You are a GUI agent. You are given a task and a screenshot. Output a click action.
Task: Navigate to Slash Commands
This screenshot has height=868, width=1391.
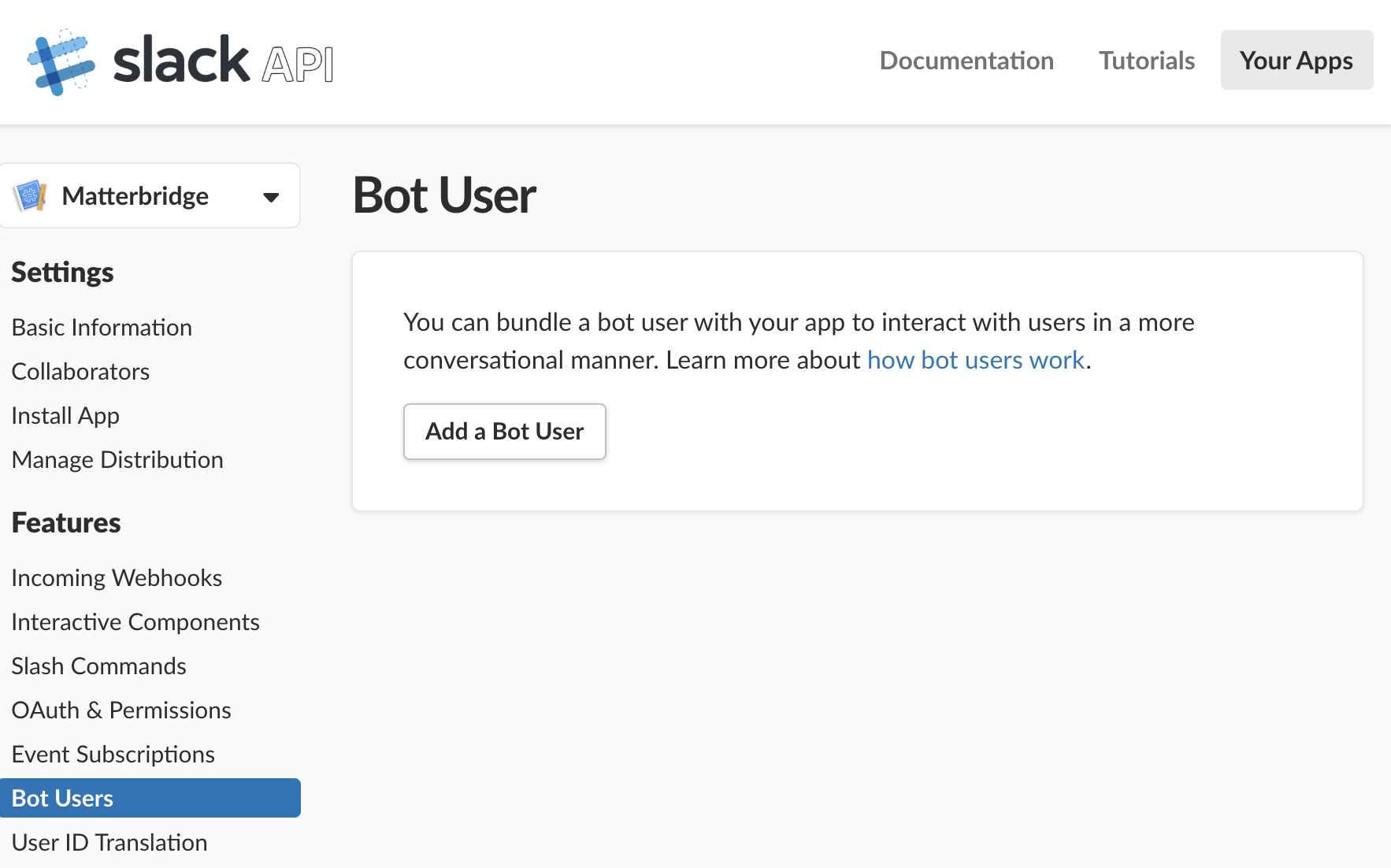pos(98,666)
